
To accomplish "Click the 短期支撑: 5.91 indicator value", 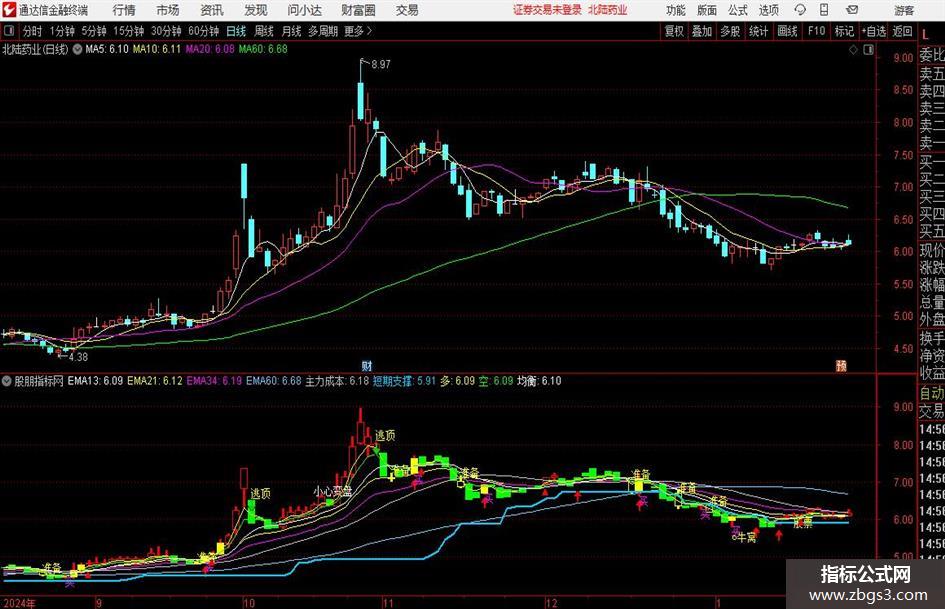I will click(x=404, y=381).
